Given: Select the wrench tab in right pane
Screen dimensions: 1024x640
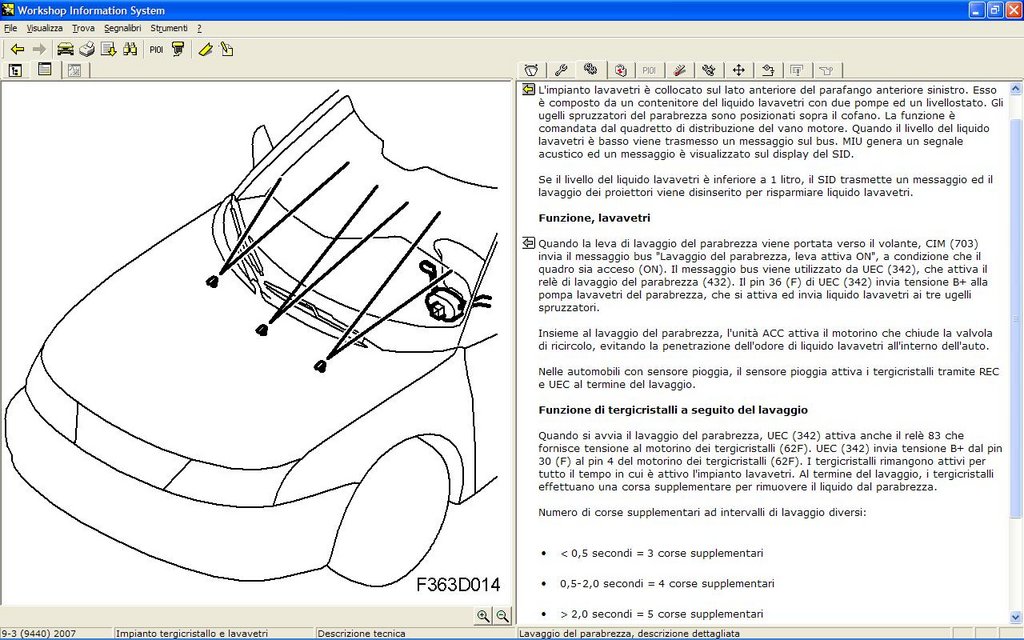Looking at the screenshot, I should (x=560, y=70).
